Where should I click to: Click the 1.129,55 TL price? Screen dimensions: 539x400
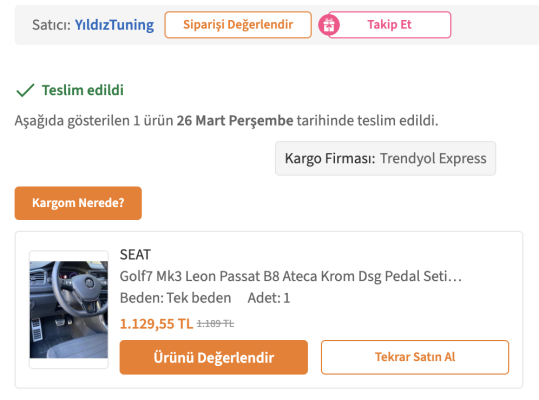tap(156, 324)
